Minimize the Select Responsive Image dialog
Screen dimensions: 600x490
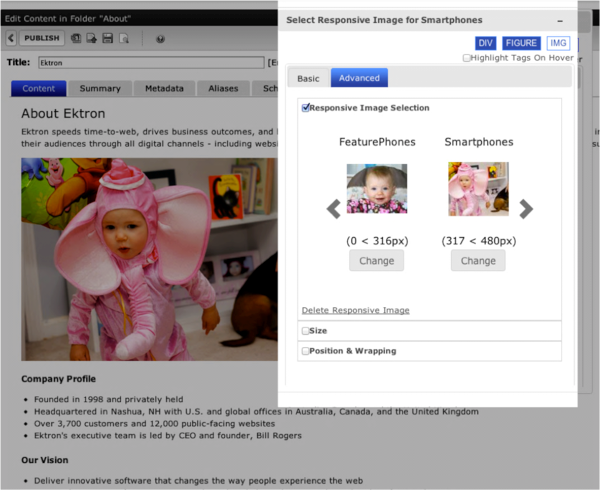pyautogui.click(x=560, y=21)
